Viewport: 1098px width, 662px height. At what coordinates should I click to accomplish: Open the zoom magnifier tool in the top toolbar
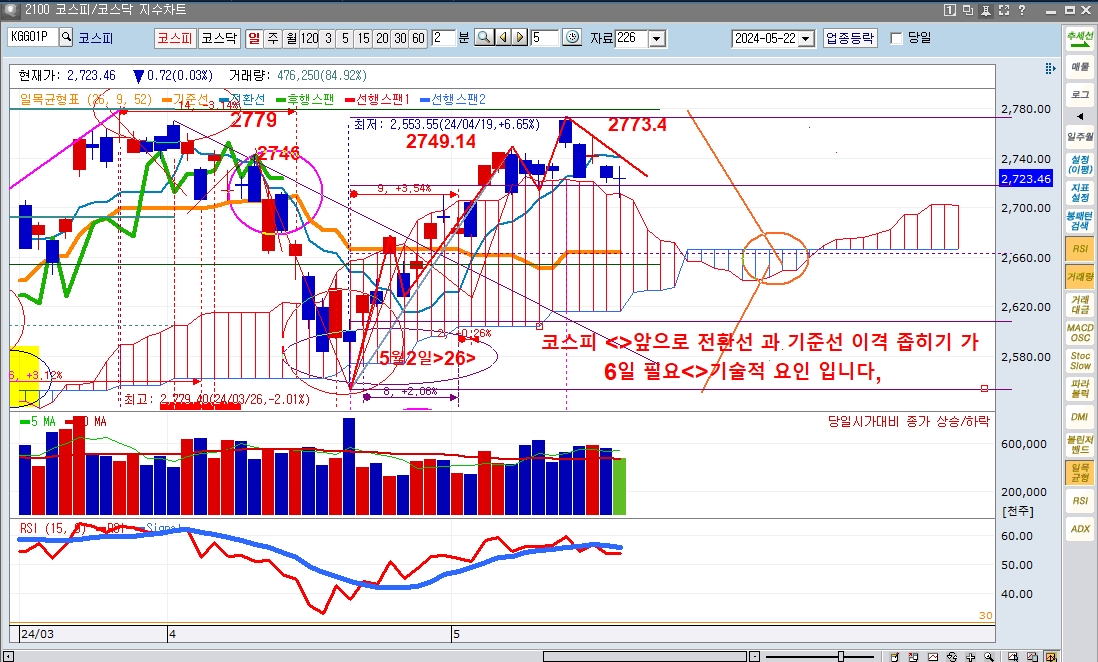click(483, 37)
